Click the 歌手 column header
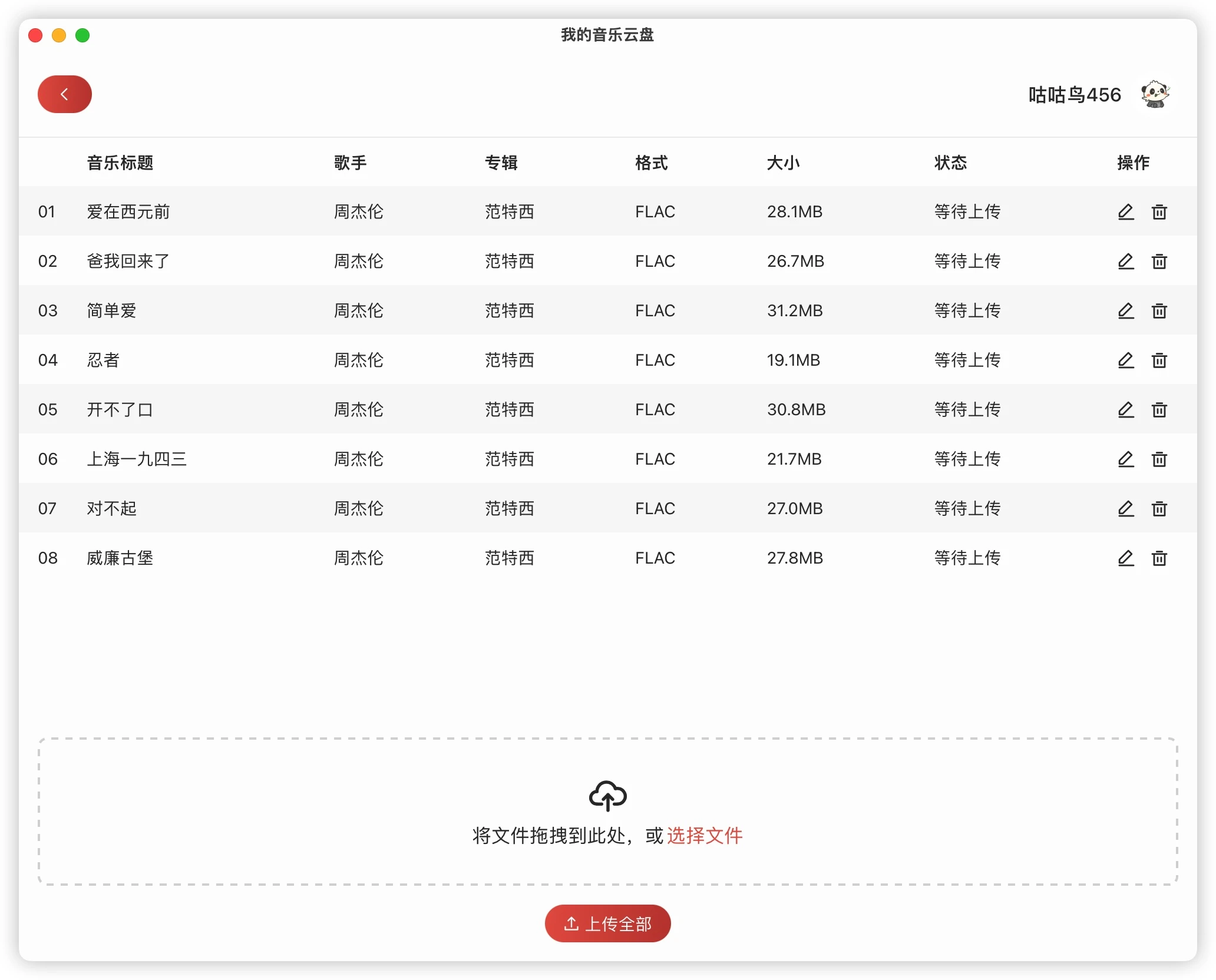 (x=351, y=163)
